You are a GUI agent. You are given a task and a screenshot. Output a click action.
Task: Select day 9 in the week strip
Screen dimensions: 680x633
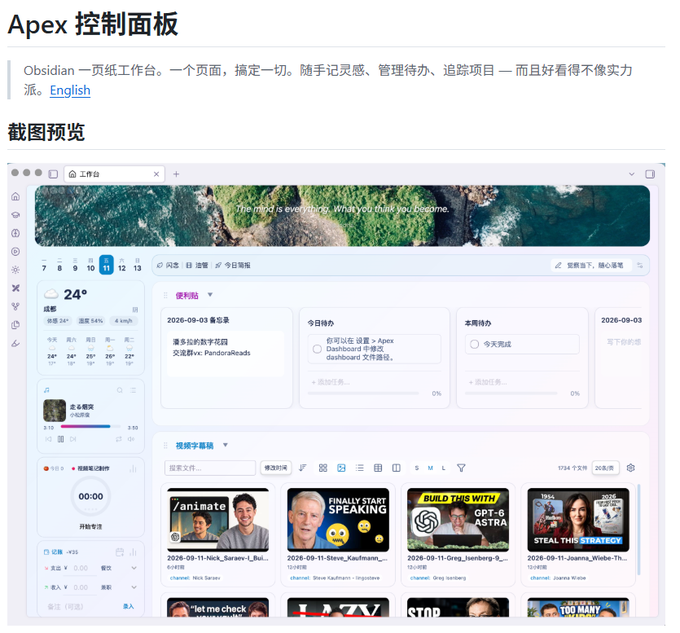(x=75, y=265)
